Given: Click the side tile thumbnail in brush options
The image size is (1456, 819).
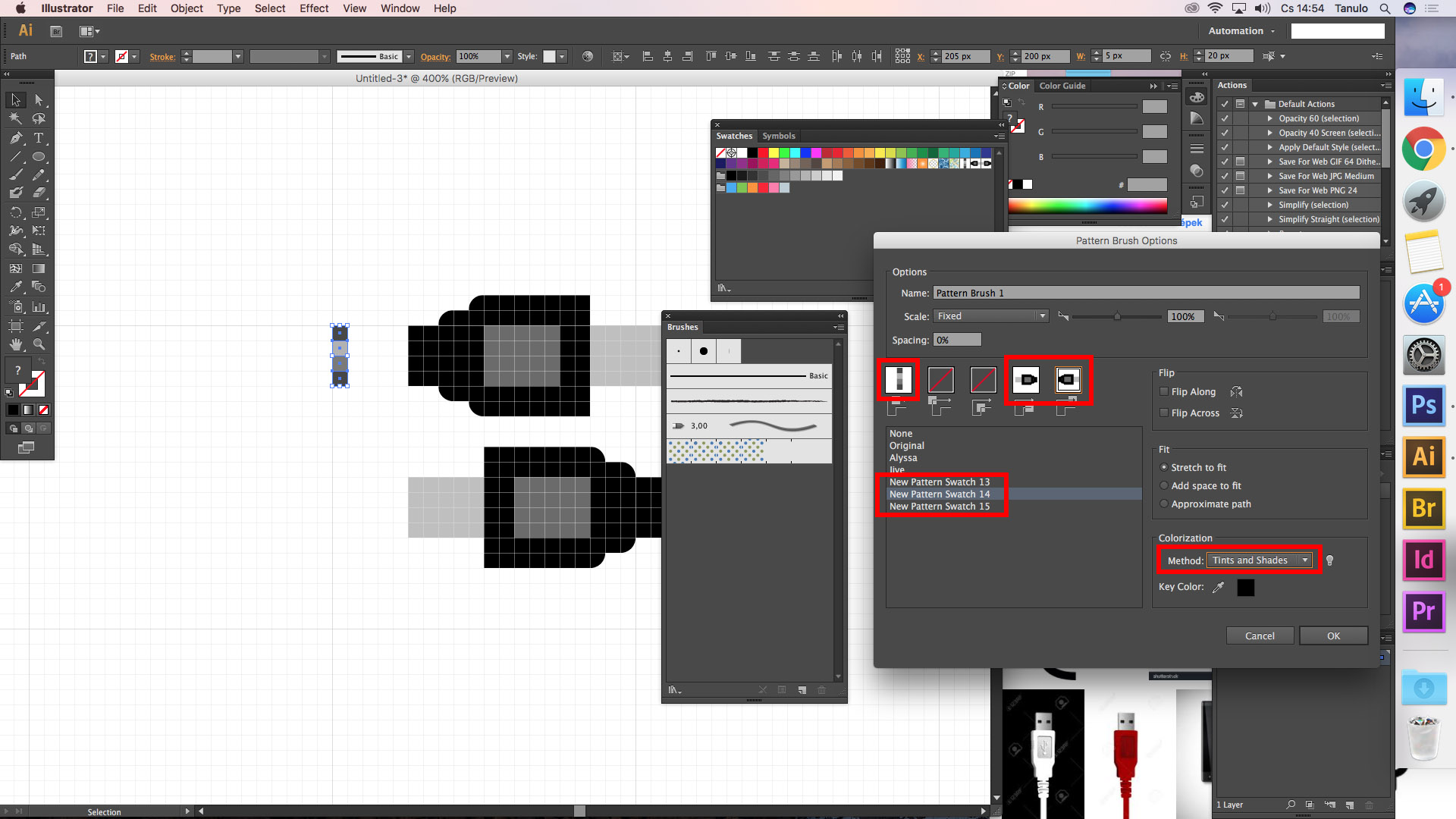Looking at the screenshot, I should tap(899, 379).
